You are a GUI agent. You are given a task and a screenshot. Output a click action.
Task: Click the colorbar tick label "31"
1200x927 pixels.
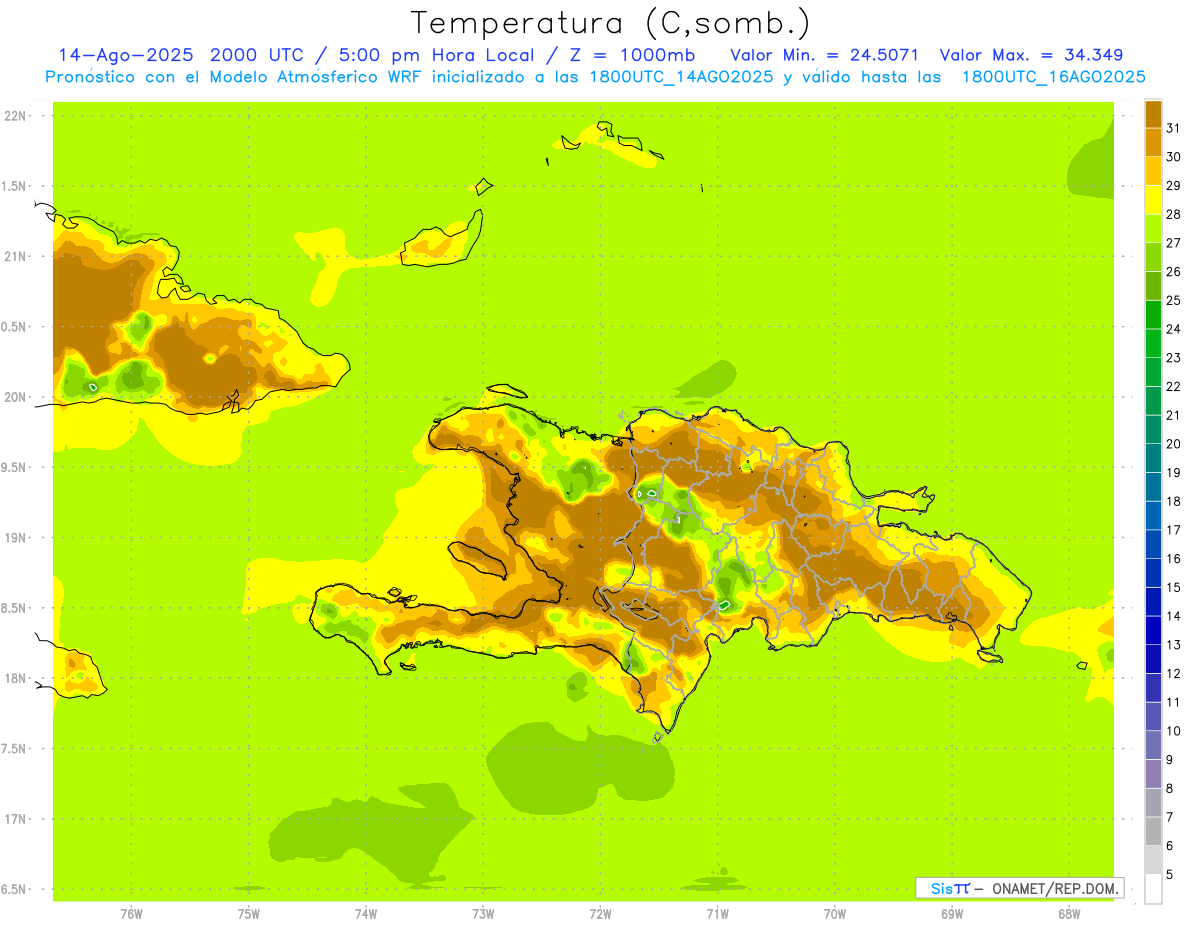(1173, 128)
